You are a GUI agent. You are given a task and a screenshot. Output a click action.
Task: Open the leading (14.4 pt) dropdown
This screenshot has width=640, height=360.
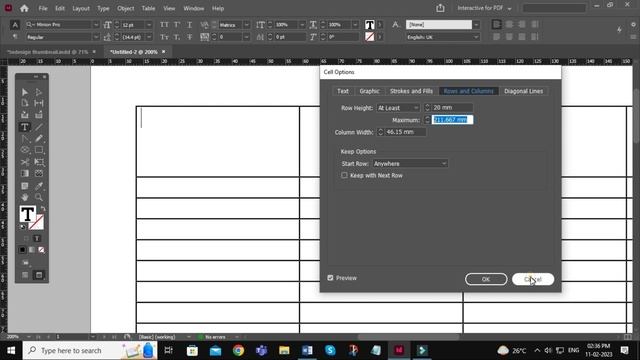click(149, 37)
